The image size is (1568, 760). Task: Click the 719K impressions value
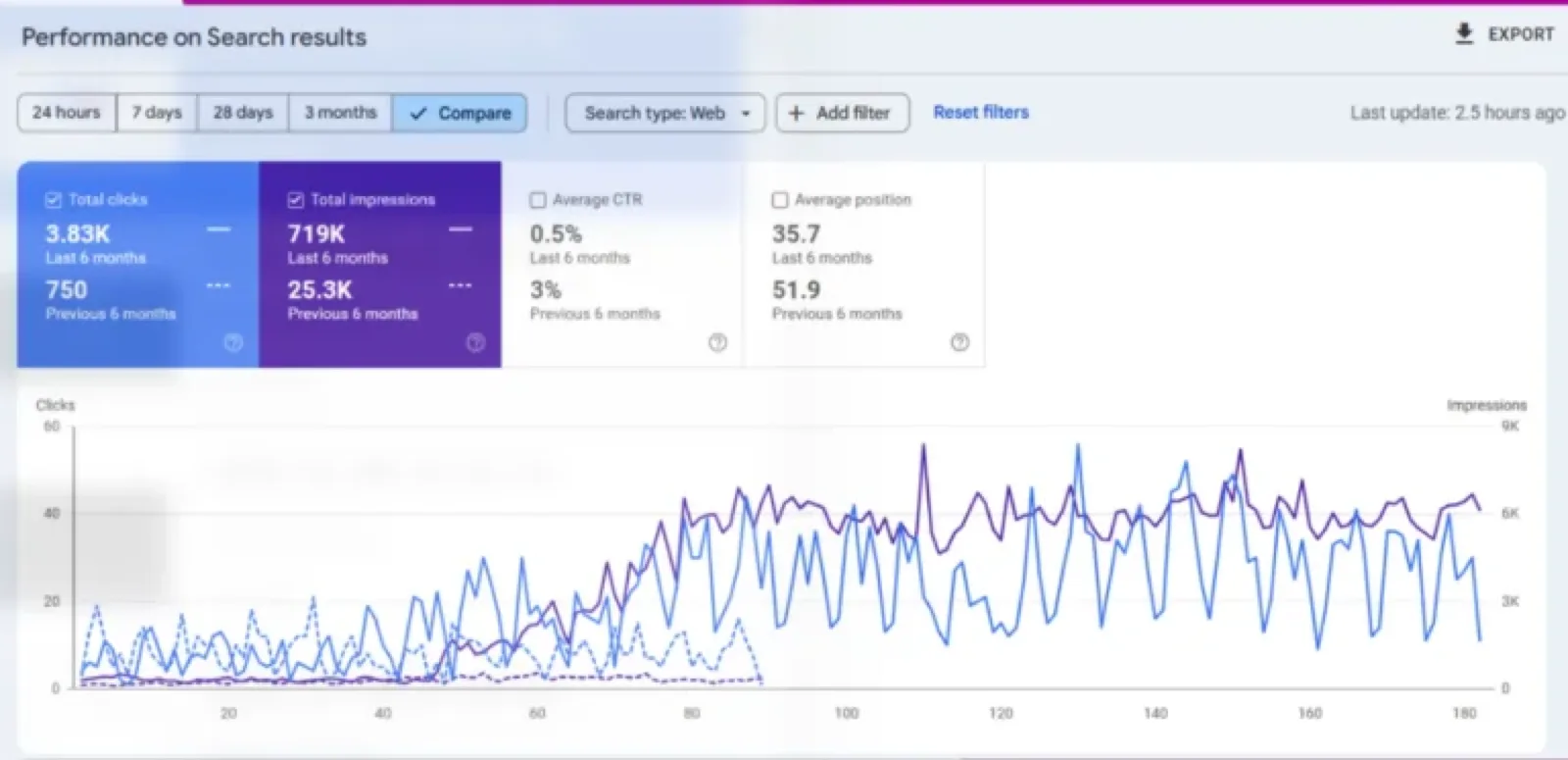tap(316, 234)
